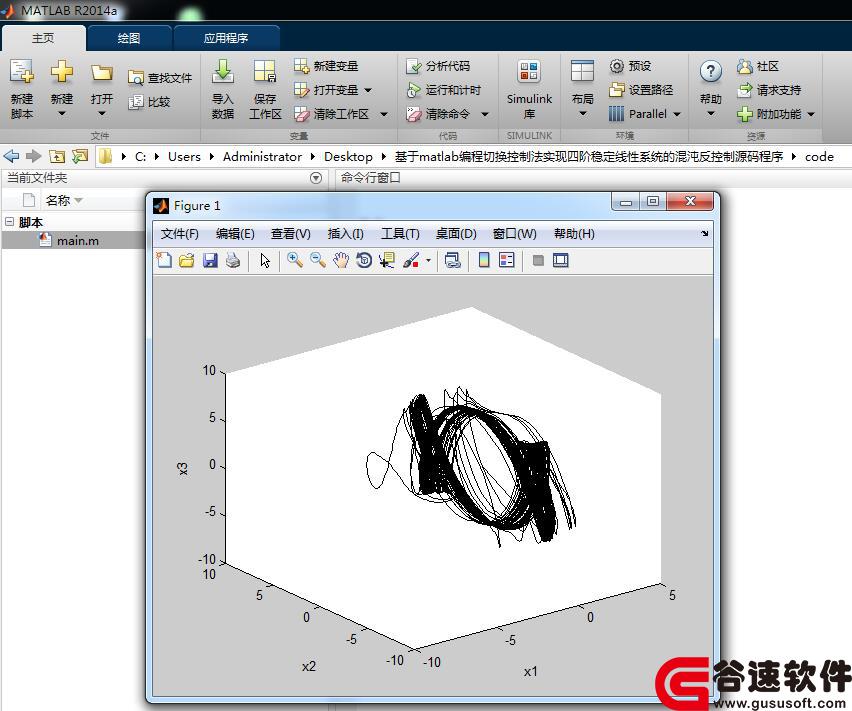The image size is (852, 711).
Task: Open the Figure Window (窗口) menu
Action: click(x=515, y=234)
